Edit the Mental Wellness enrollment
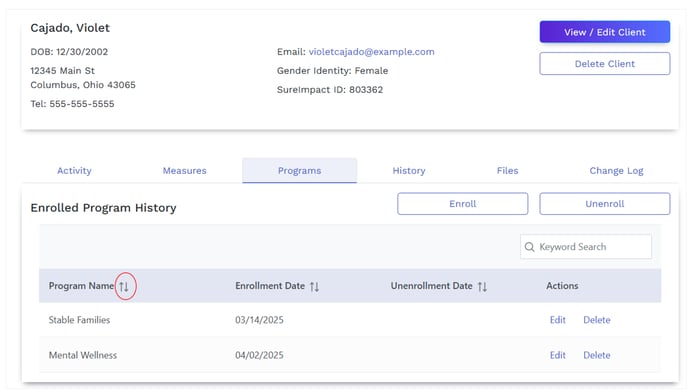This screenshot has width=688, height=391. 558,355
